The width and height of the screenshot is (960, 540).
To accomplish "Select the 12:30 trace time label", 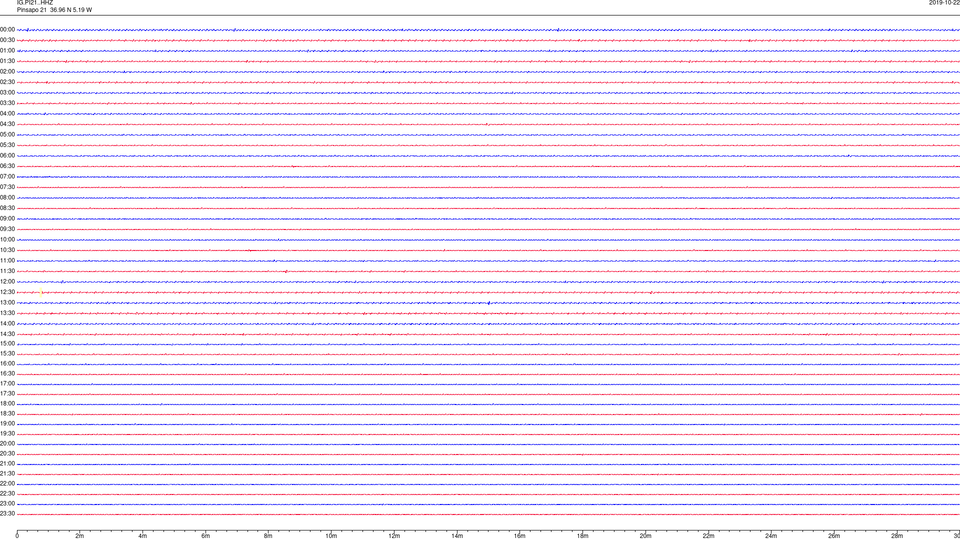I will coord(7,292).
